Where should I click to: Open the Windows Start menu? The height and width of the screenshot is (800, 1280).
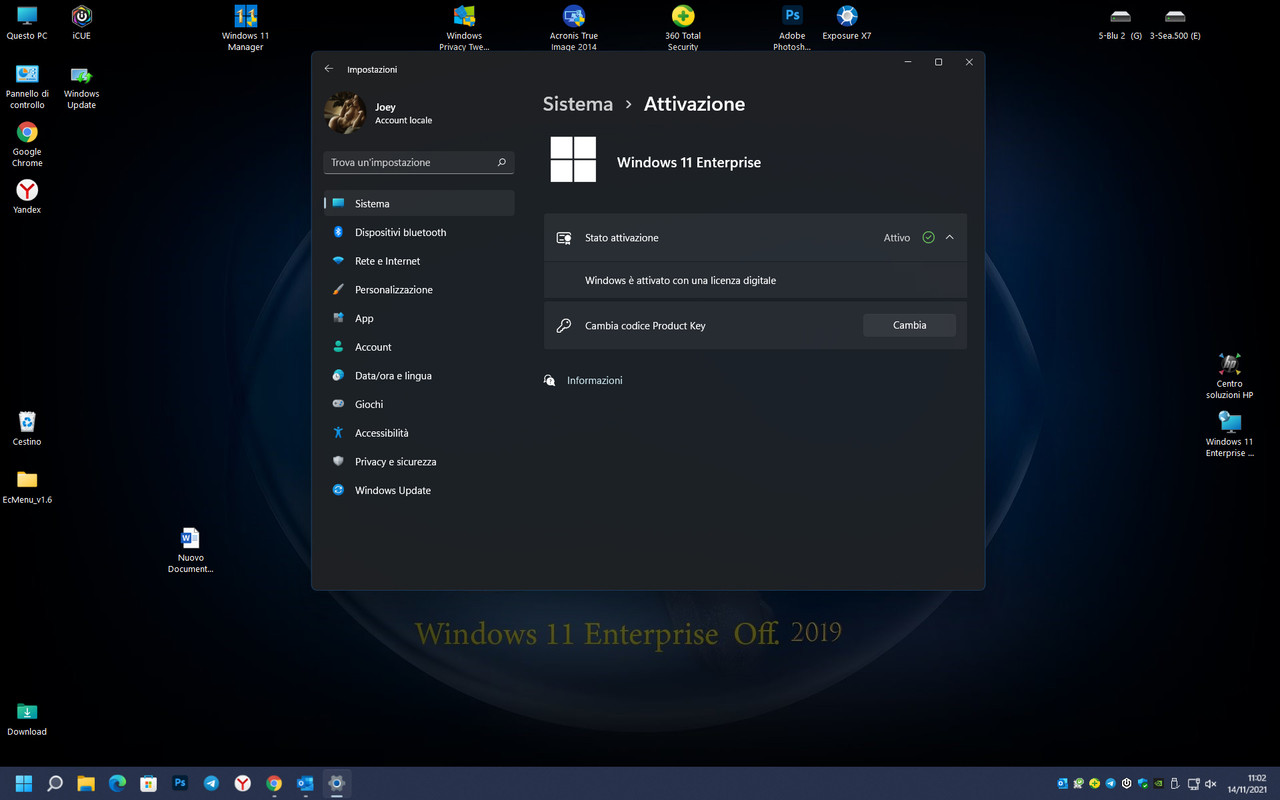(24, 783)
